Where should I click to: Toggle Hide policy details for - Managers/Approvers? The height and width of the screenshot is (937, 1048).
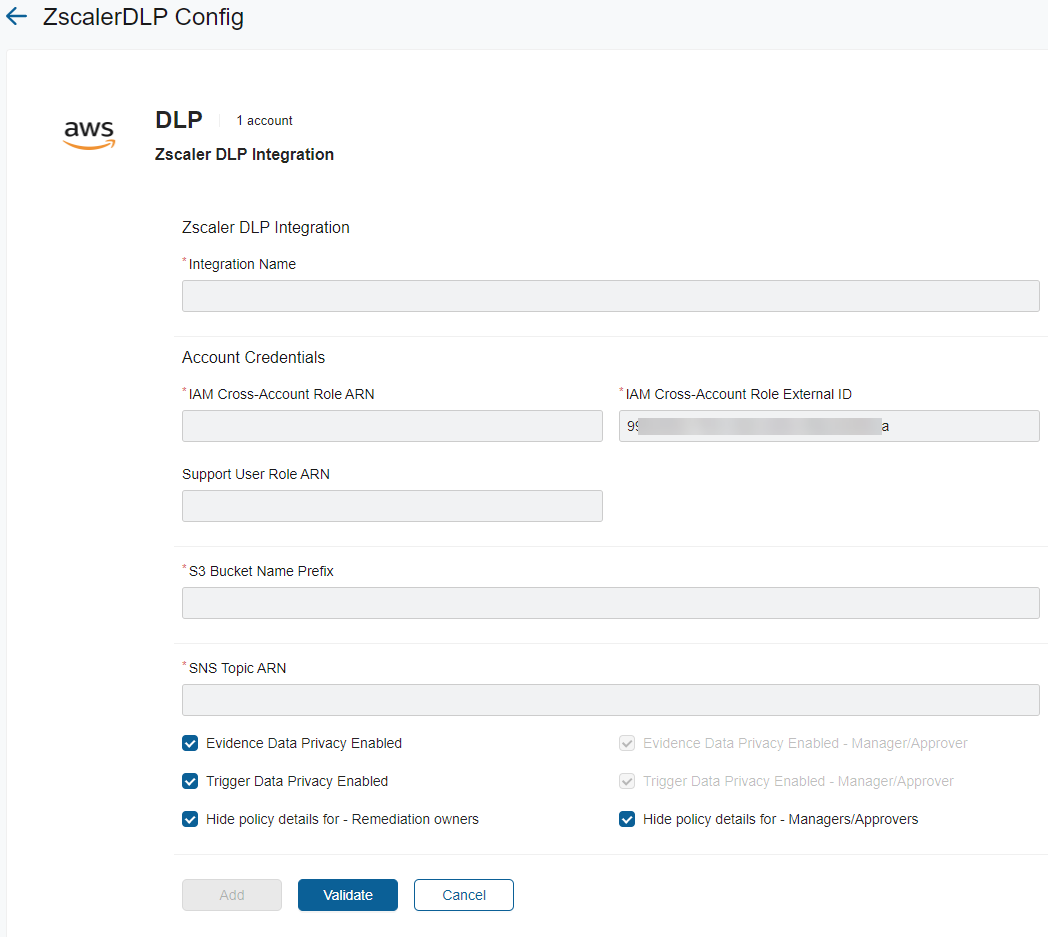tap(627, 819)
